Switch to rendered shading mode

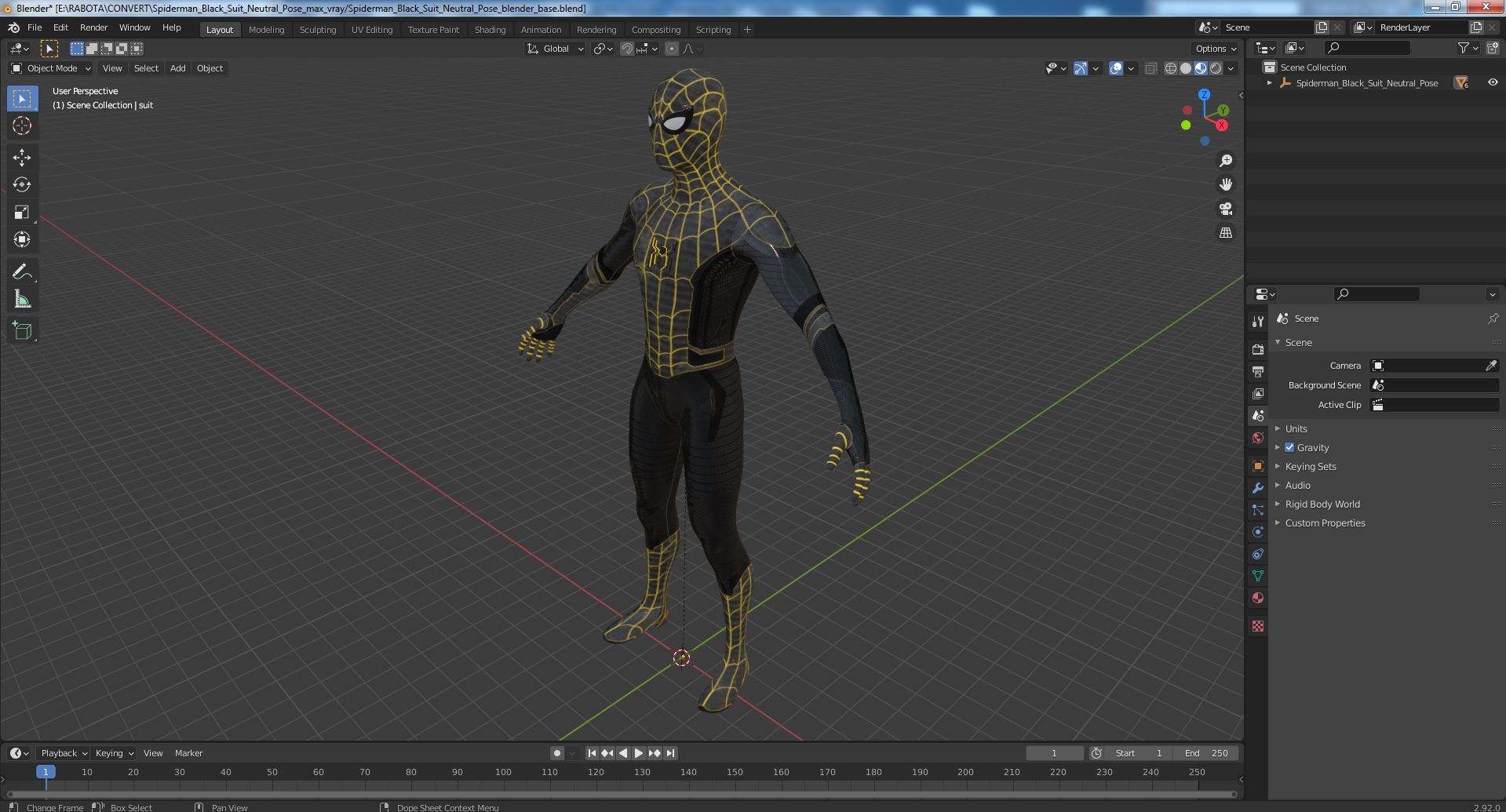[x=1216, y=68]
